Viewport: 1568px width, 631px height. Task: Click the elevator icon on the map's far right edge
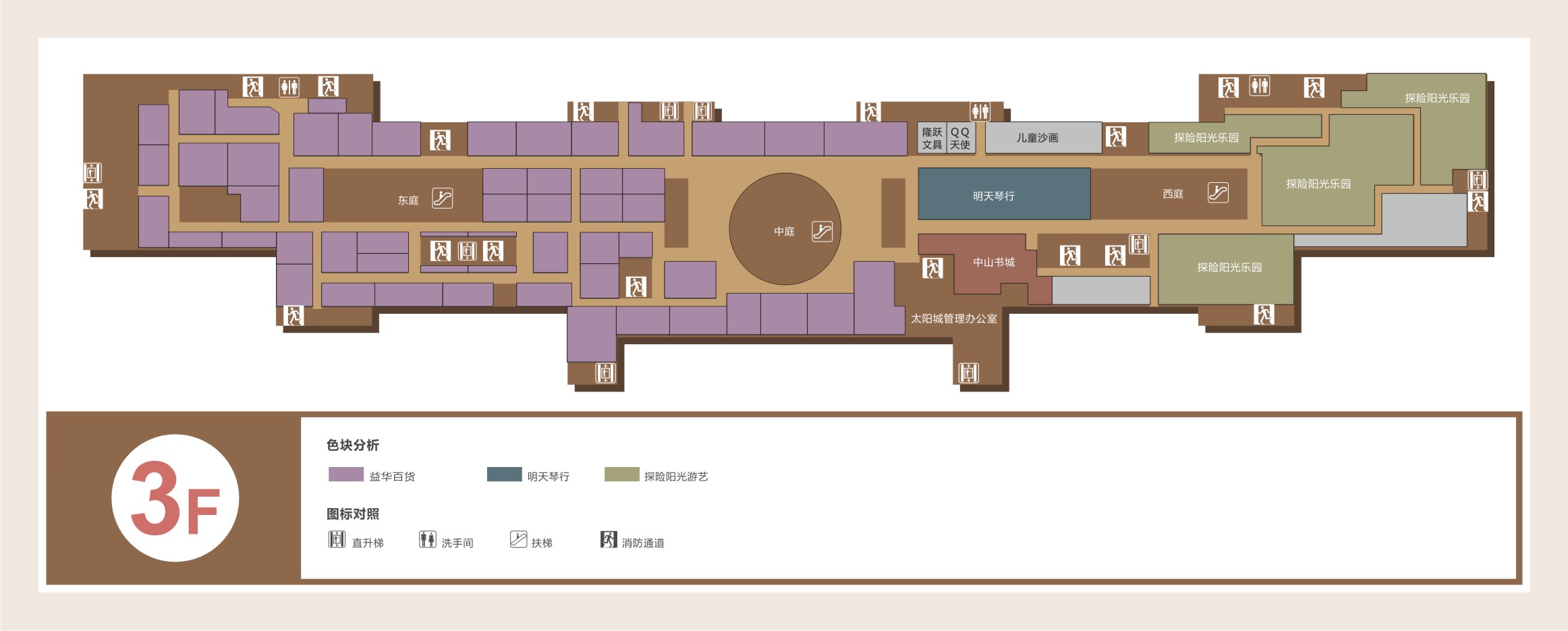coord(1478,180)
